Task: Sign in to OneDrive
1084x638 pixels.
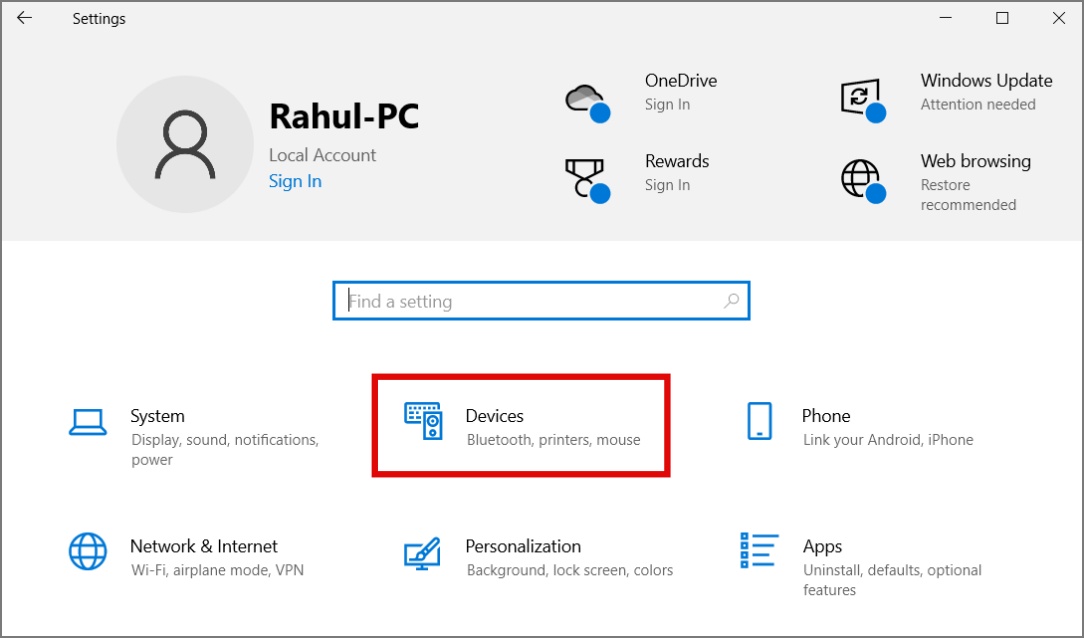Action: [x=665, y=103]
